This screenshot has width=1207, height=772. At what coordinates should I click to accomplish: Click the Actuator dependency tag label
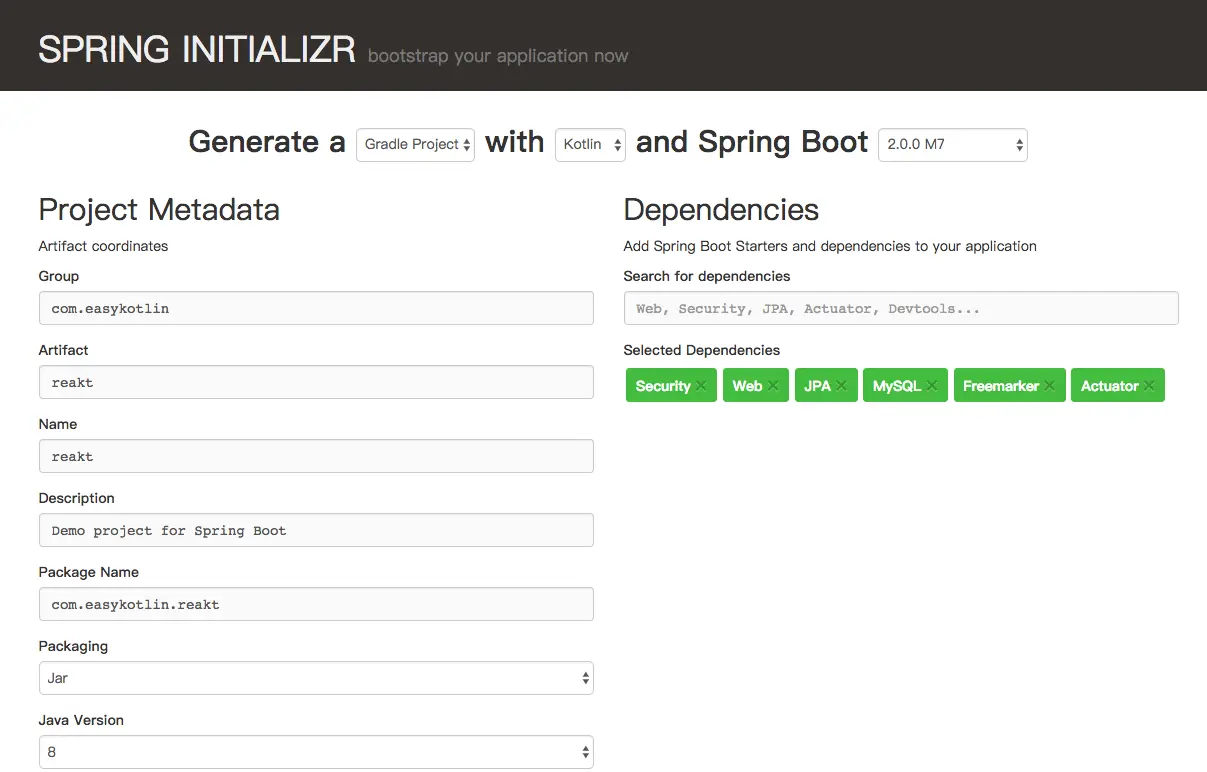[1110, 386]
